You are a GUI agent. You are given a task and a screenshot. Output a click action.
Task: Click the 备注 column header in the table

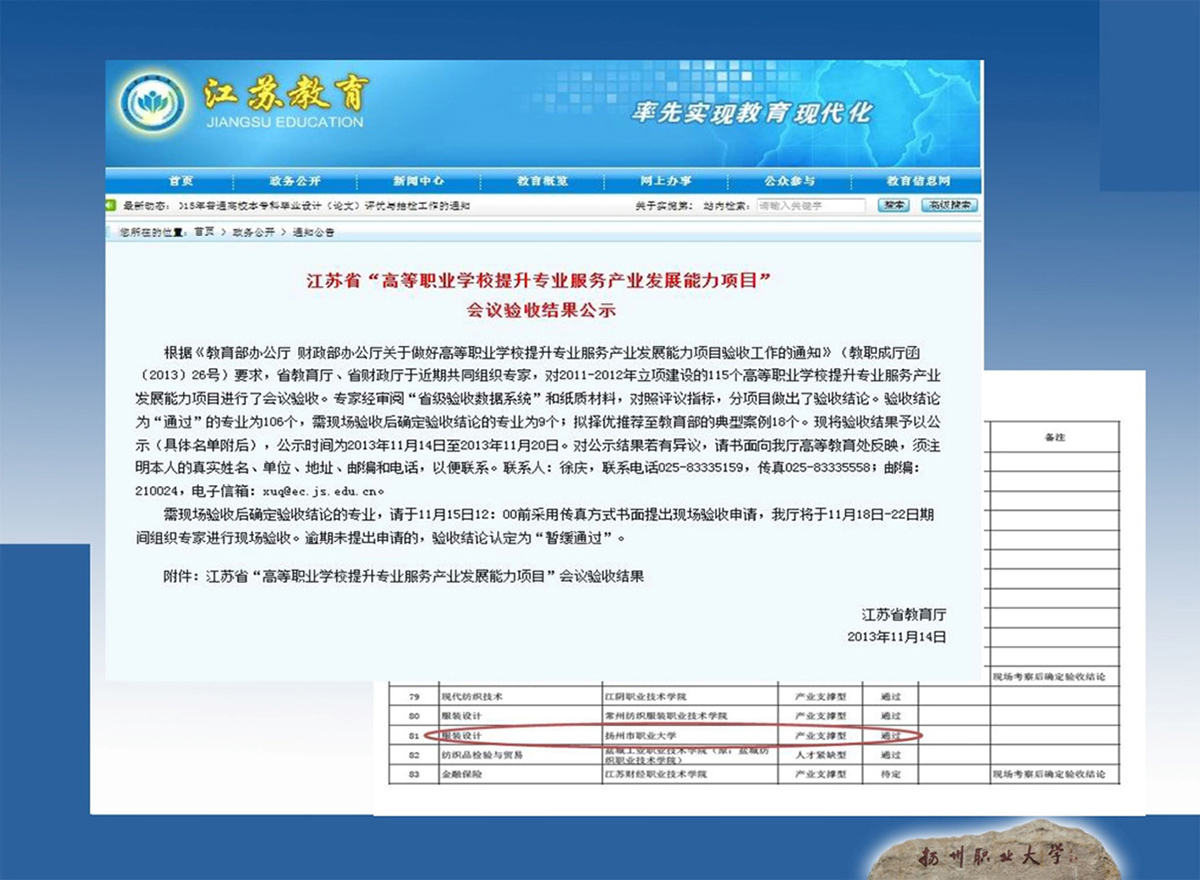coord(1054,437)
